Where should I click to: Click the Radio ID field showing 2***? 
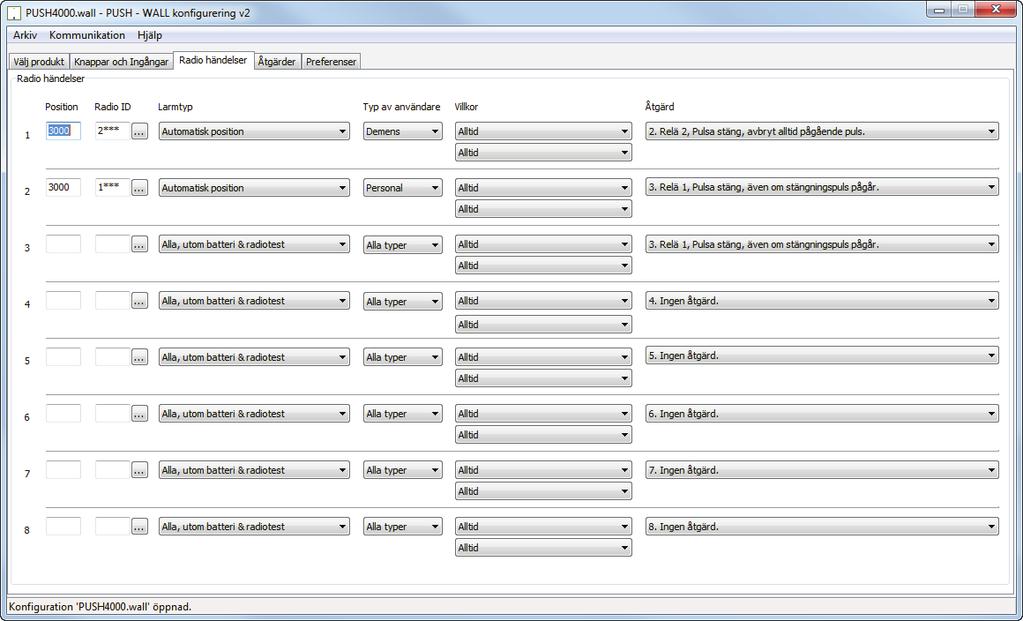112,130
